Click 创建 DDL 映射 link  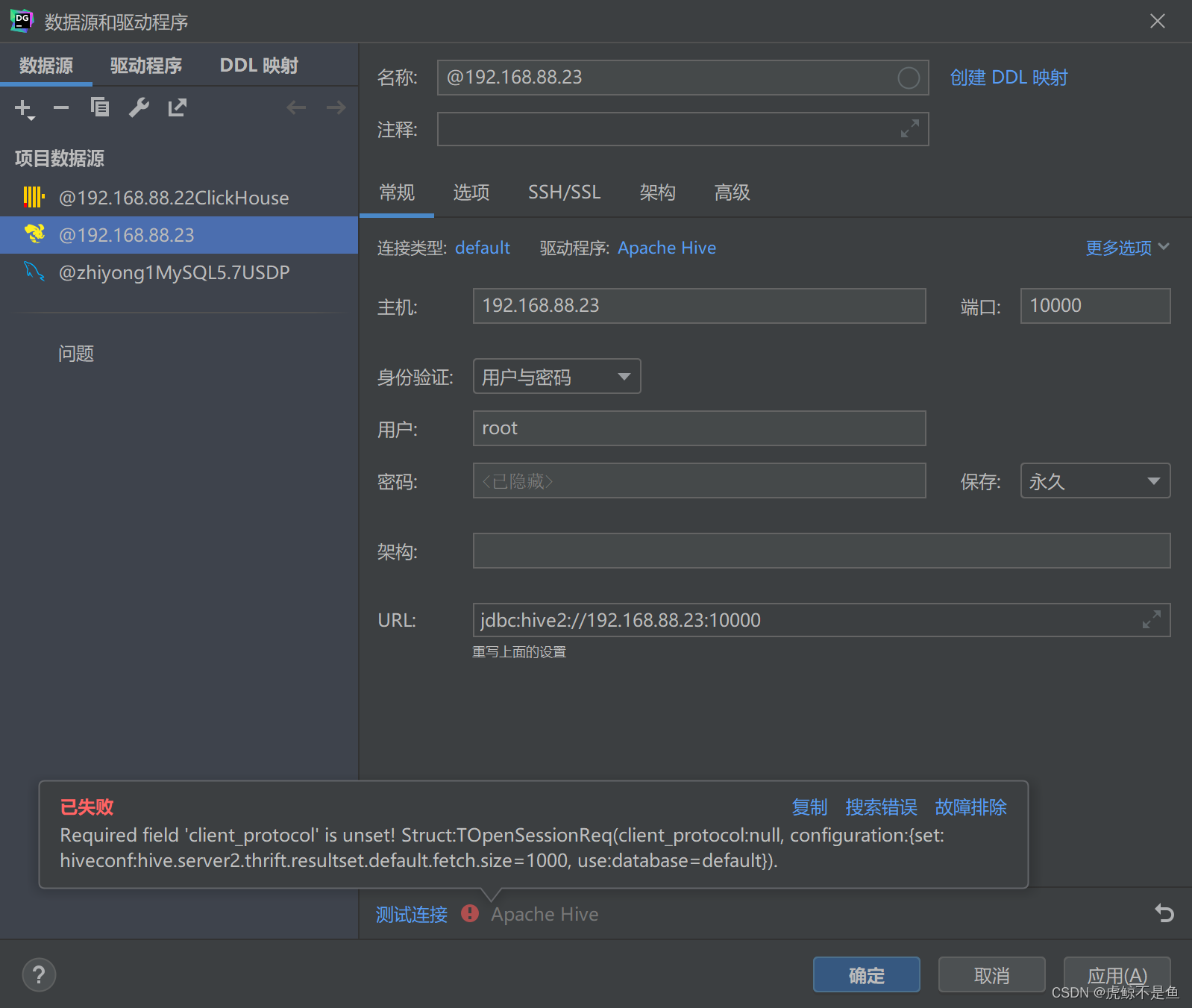(1009, 78)
